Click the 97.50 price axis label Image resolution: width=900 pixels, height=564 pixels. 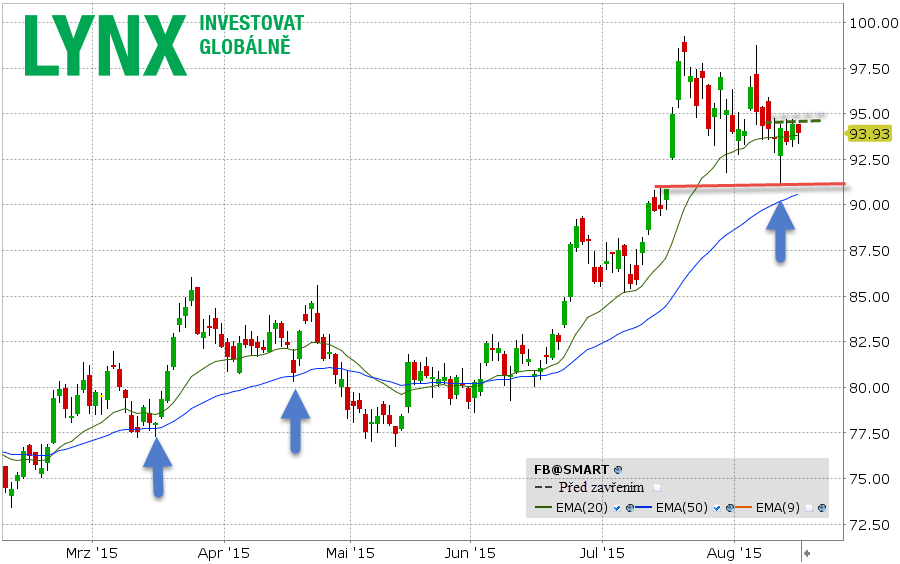(x=870, y=69)
